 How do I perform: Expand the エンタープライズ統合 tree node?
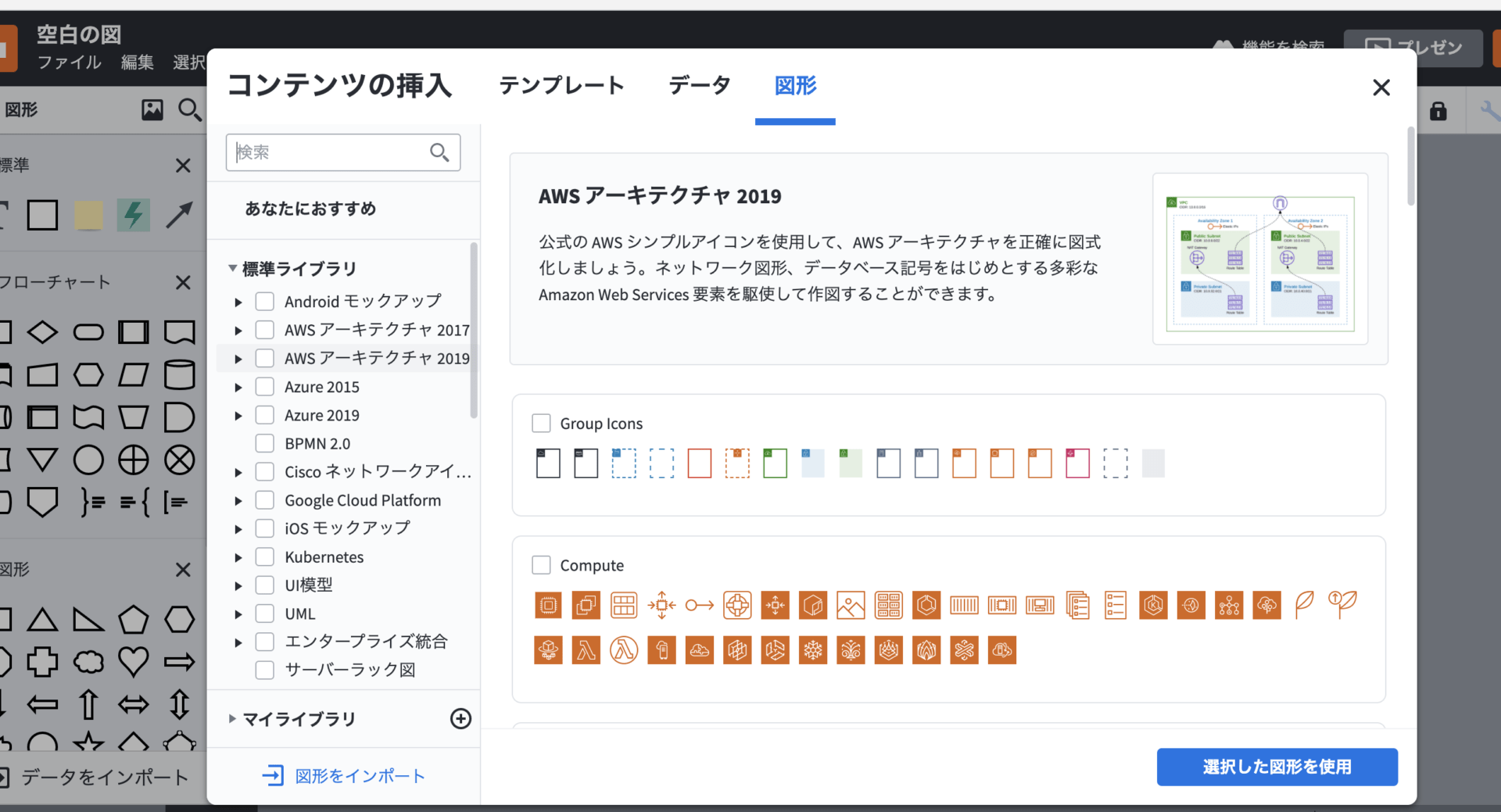coord(238,642)
